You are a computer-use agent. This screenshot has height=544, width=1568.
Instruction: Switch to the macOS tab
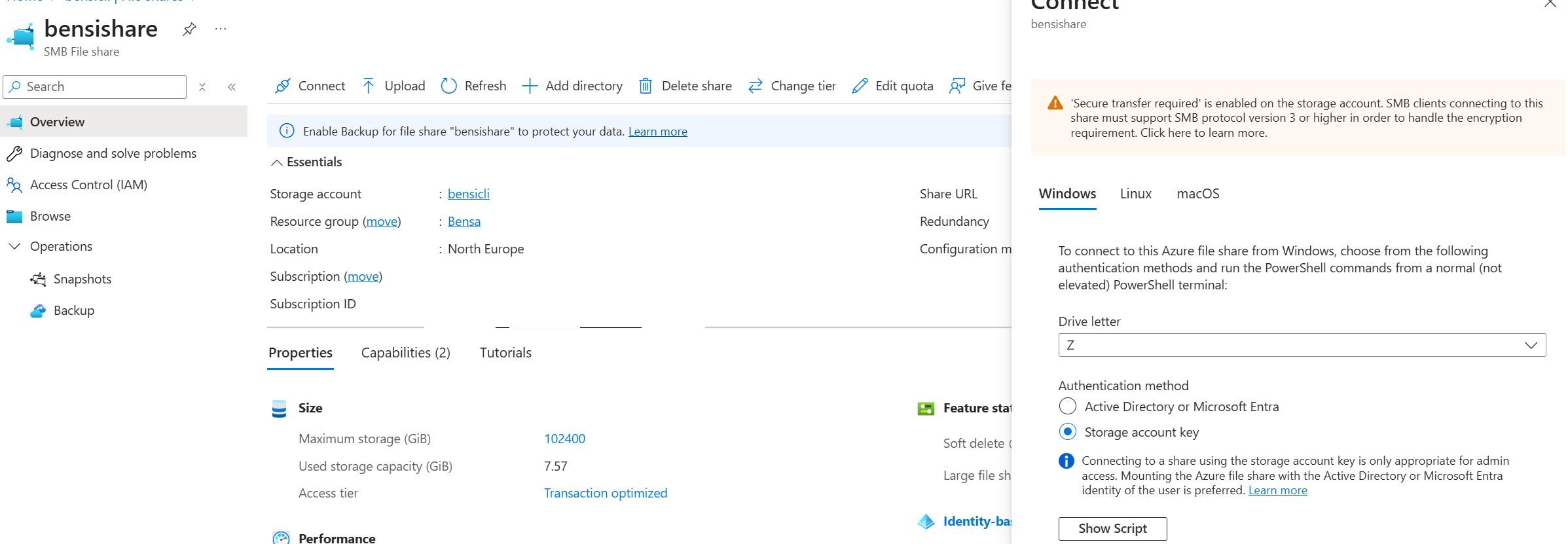(1198, 194)
